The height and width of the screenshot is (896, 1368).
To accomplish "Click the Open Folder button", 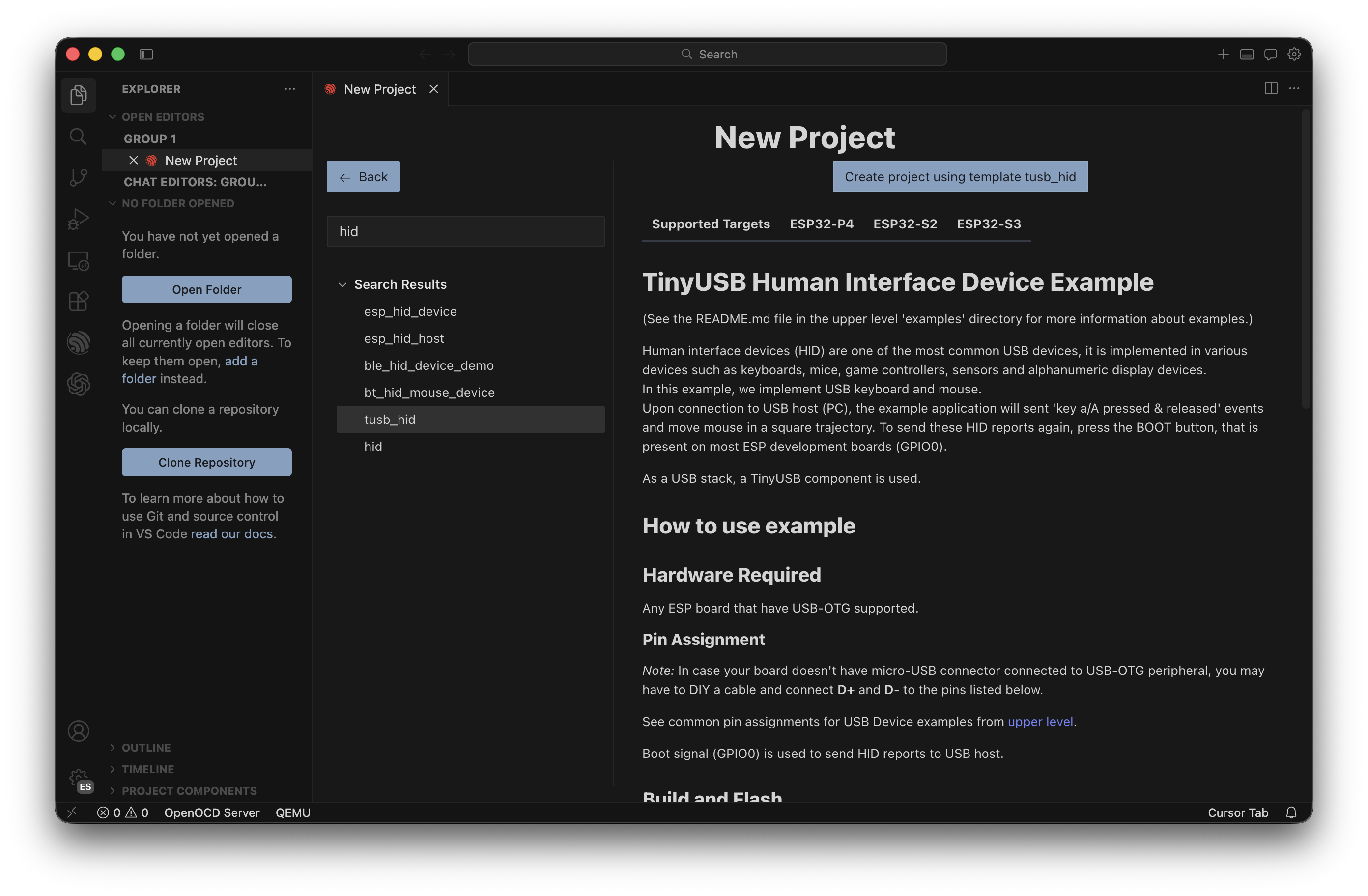I will 207,289.
